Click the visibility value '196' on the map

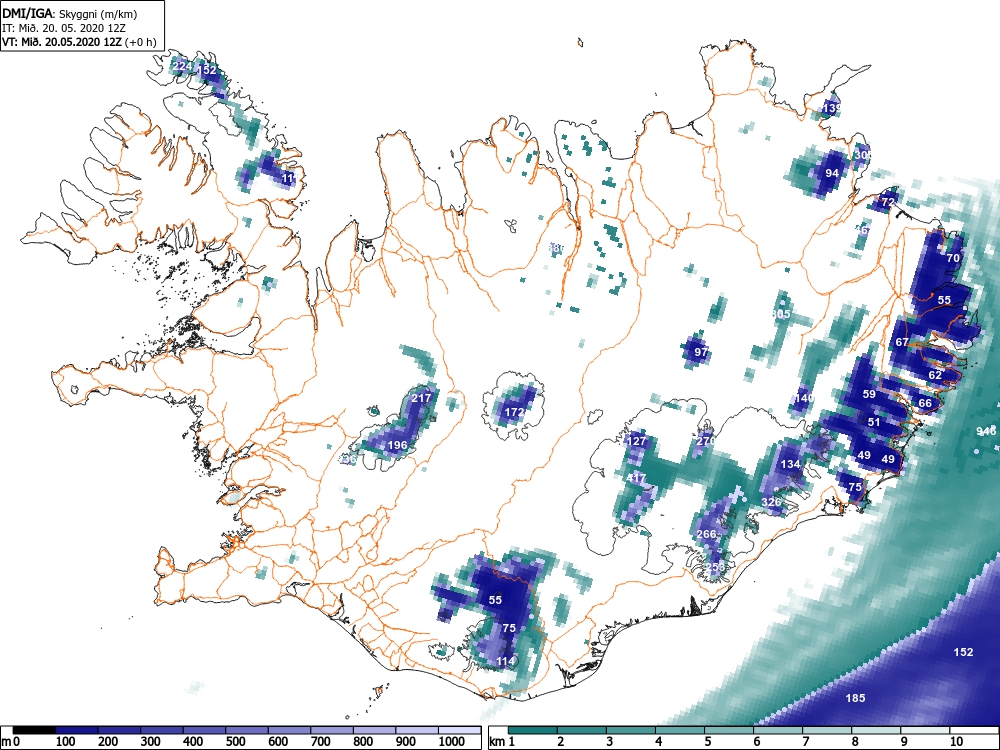397,445
